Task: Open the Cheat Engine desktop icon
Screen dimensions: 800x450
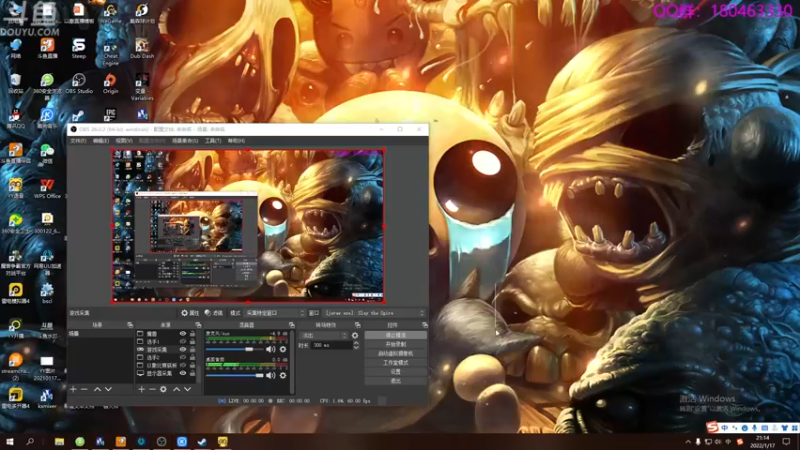Action: pyautogui.click(x=110, y=52)
